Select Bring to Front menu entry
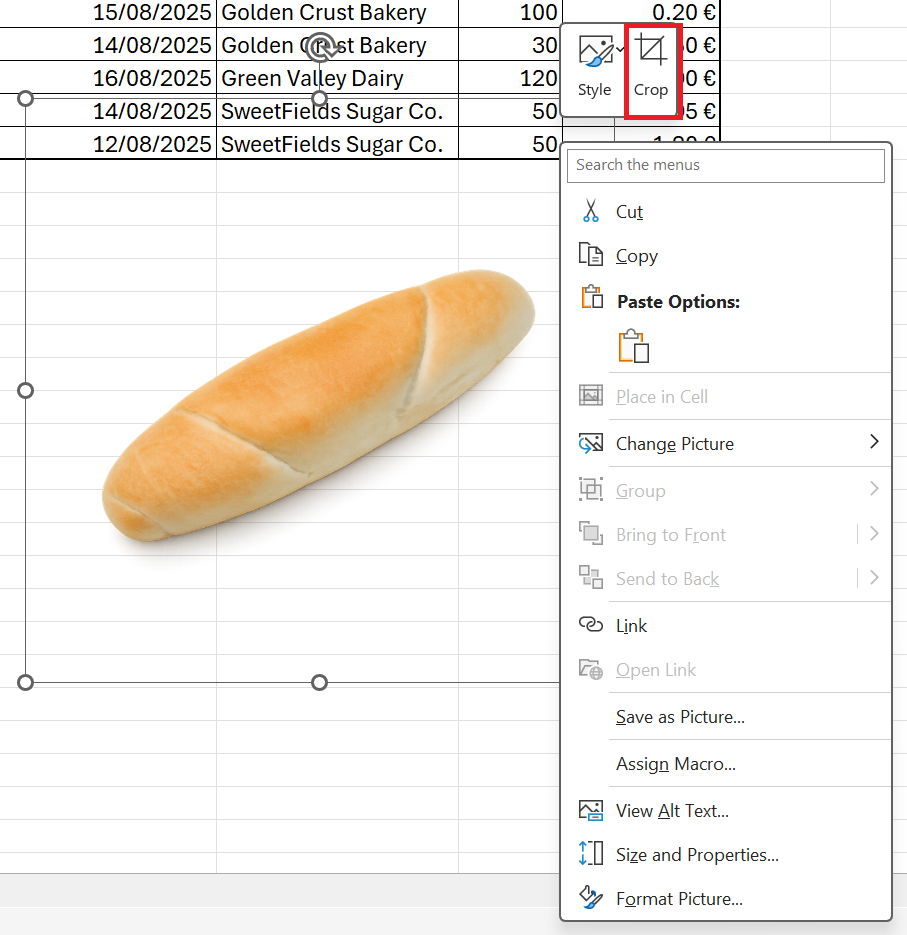 point(726,535)
